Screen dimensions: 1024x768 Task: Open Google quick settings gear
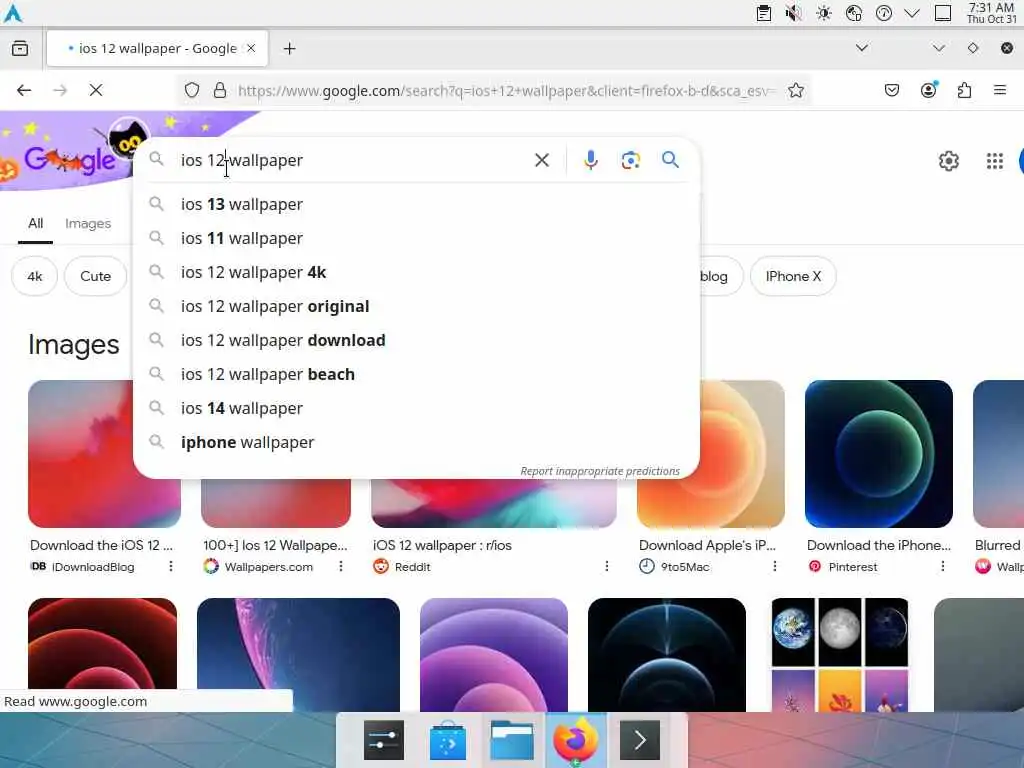coord(948,161)
